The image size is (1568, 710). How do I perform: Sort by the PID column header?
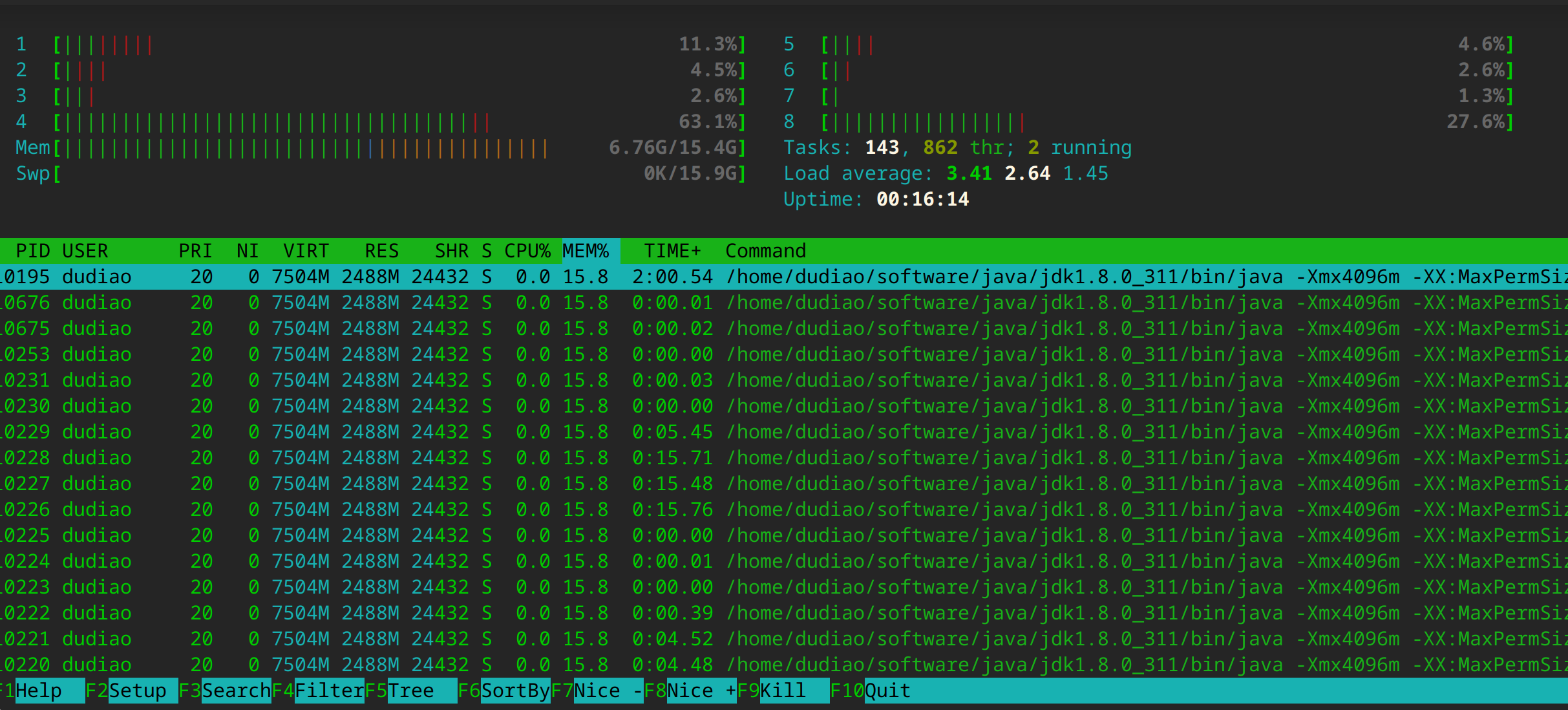pyautogui.click(x=32, y=251)
